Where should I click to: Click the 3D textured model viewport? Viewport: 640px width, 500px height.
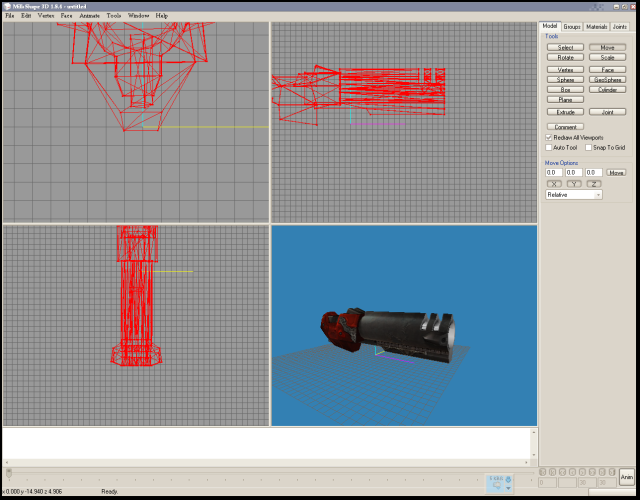[x=404, y=325]
